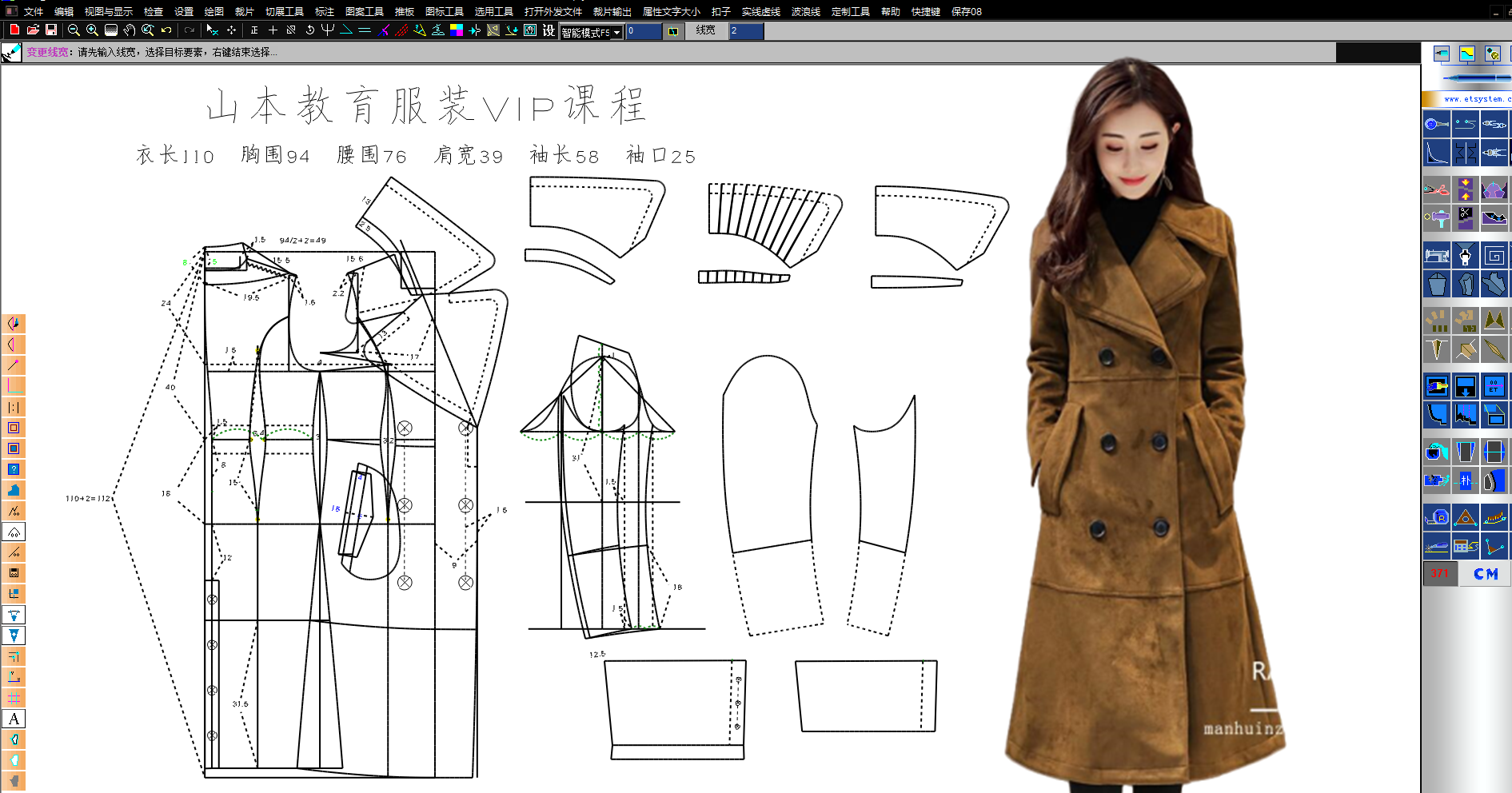Image resolution: width=1512 pixels, height=793 pixels.
Task: Toggle the CM unit button
Action: 1485,574
